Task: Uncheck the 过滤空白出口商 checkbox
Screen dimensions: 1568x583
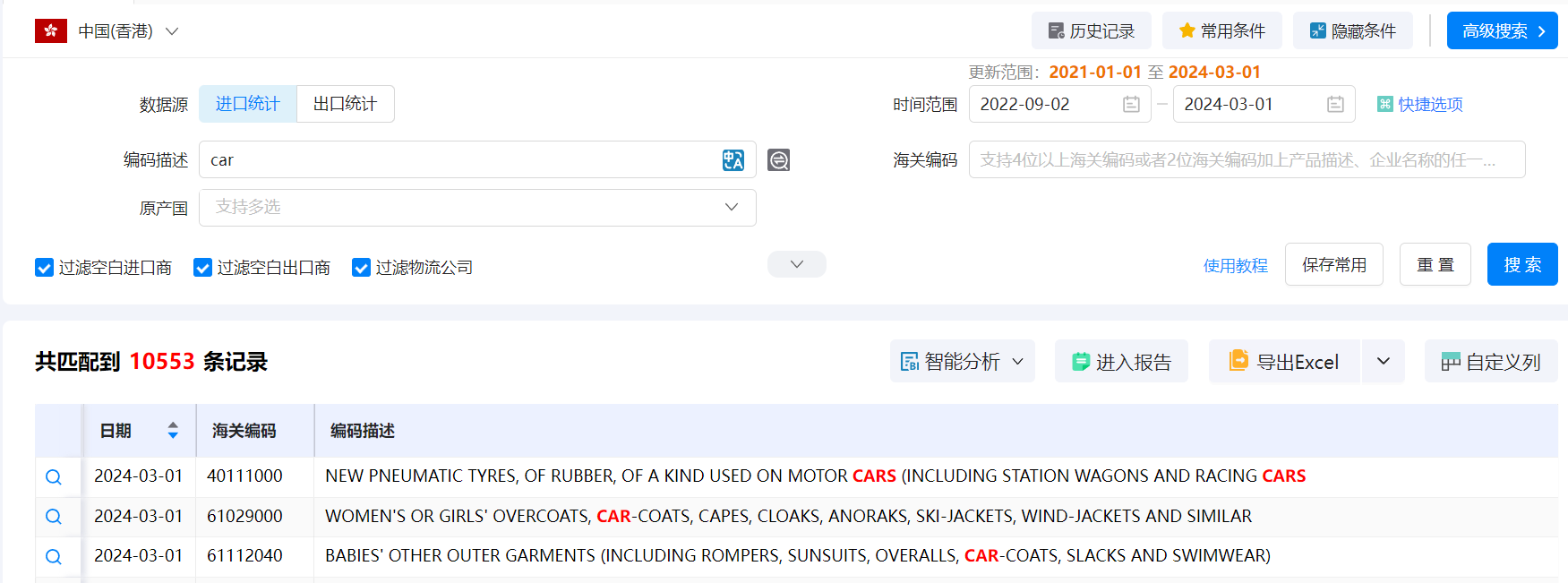Action: coord(202,268)
